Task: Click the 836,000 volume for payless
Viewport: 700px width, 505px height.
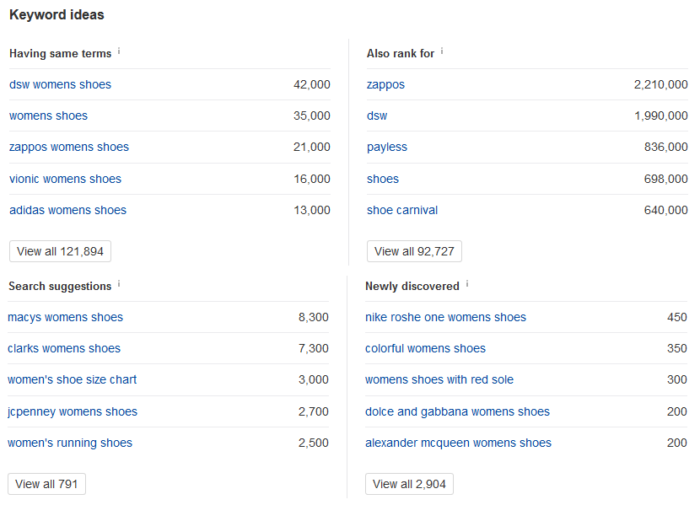Action: click(x=666, y=147)
